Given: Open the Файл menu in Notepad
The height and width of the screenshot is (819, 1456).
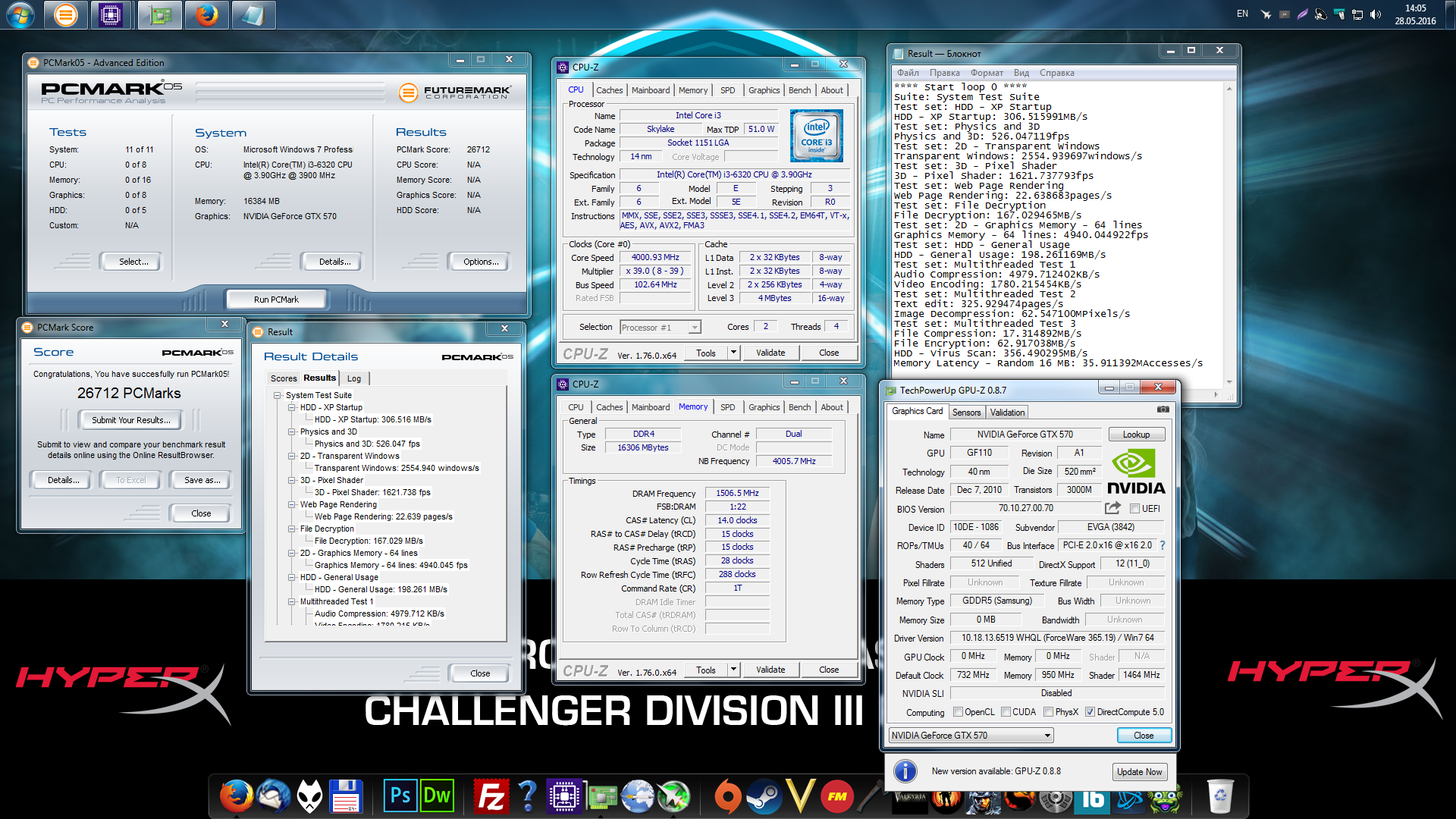Looking at the screenshot, I should pos(908,73).
